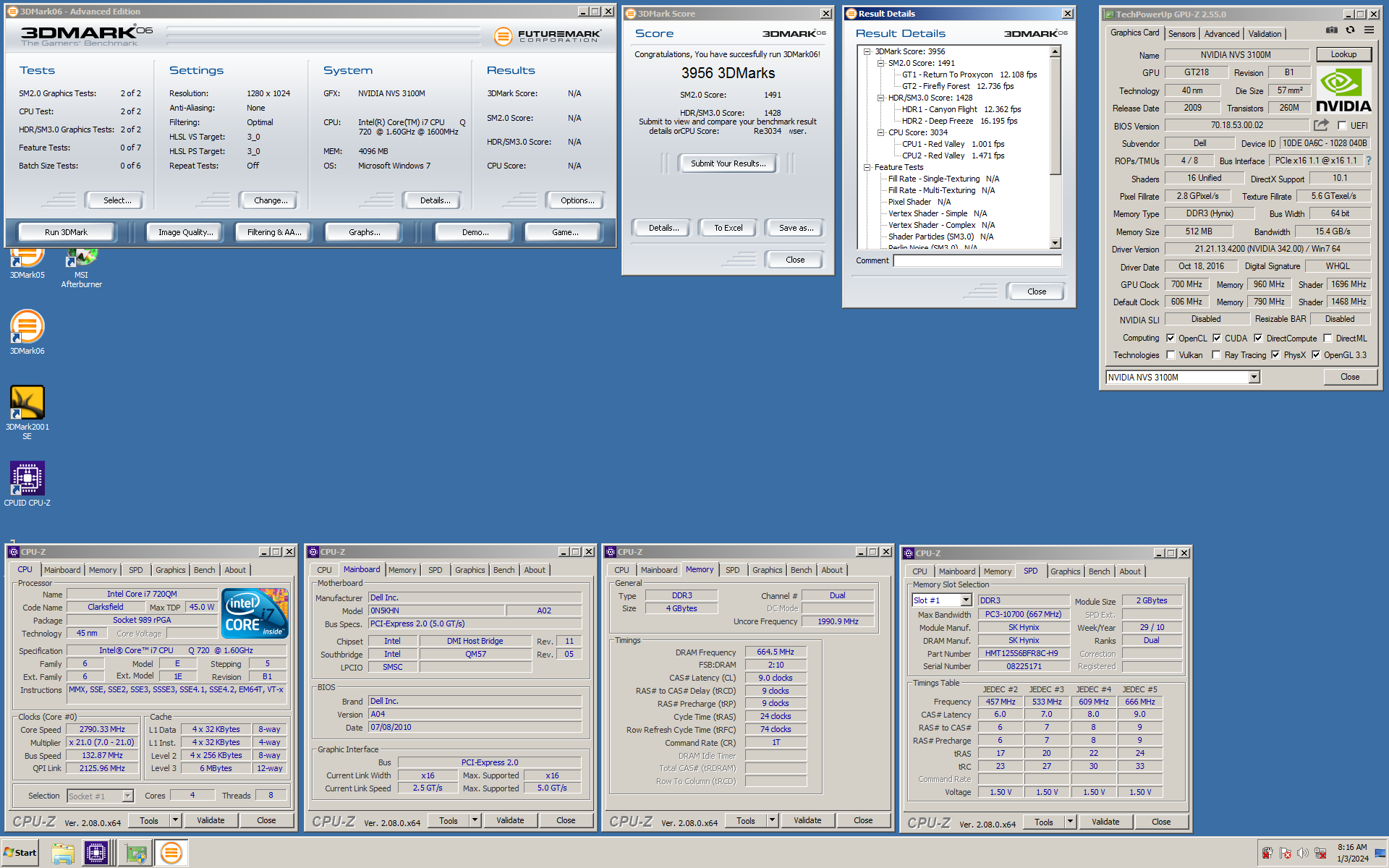Click the Filtering & AA button
This screenshot has height=868, width=1389.
(274, 232)
